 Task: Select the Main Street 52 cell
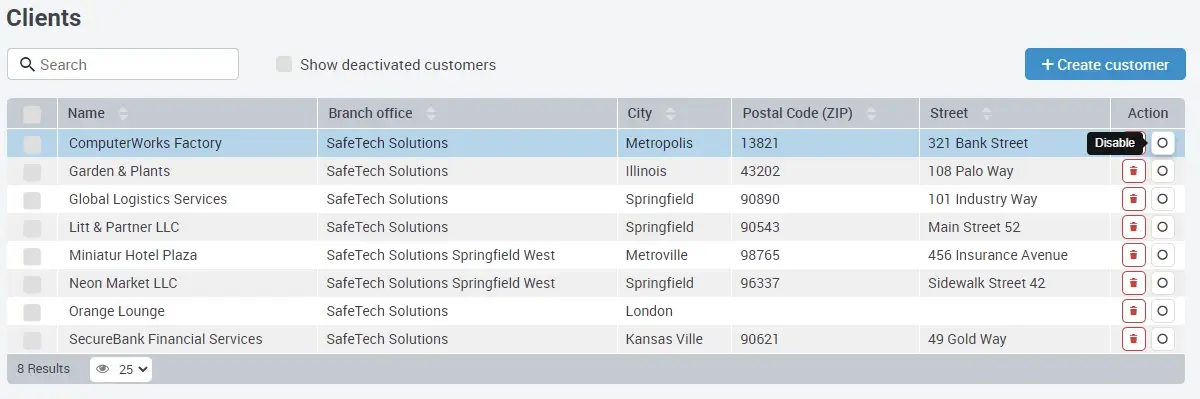tap(974, 227)
